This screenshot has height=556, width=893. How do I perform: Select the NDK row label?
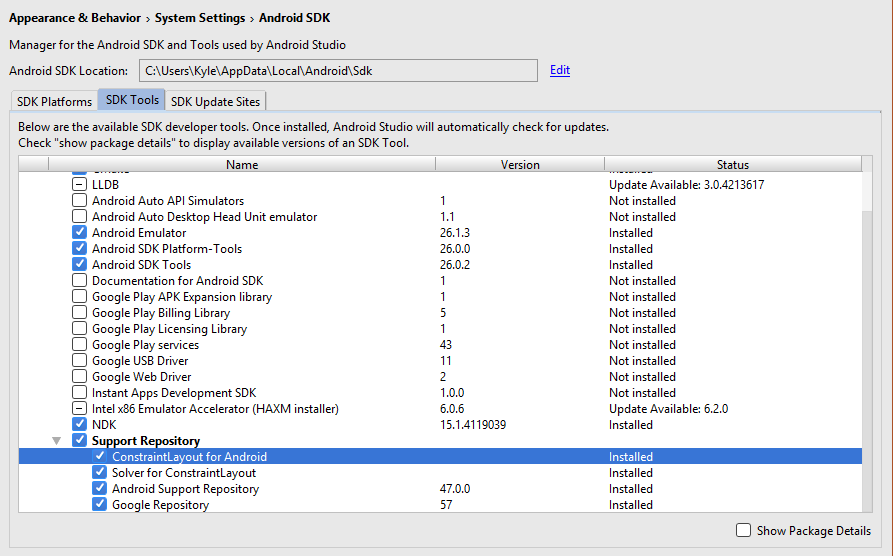point(104,425)
